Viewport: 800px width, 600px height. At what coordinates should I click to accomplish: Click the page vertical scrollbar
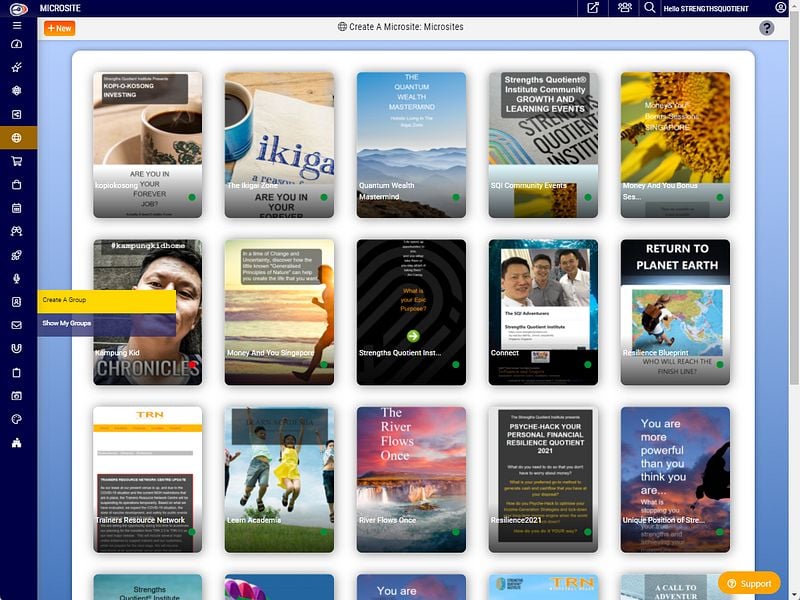point(794,196)
